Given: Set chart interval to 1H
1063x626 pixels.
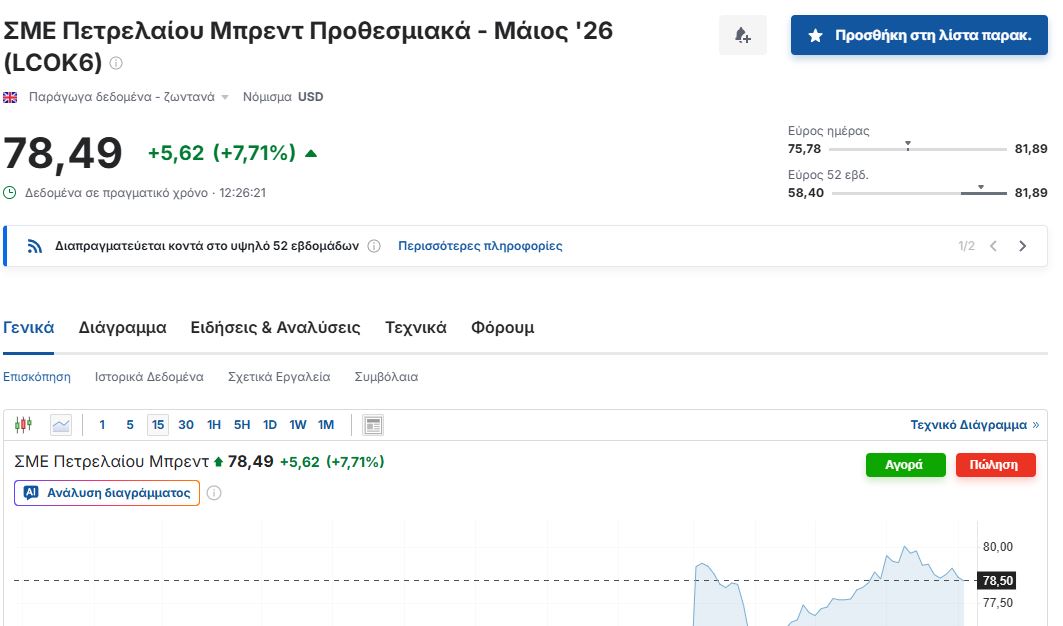Looking at the screenshot, I should click(214, 425).
